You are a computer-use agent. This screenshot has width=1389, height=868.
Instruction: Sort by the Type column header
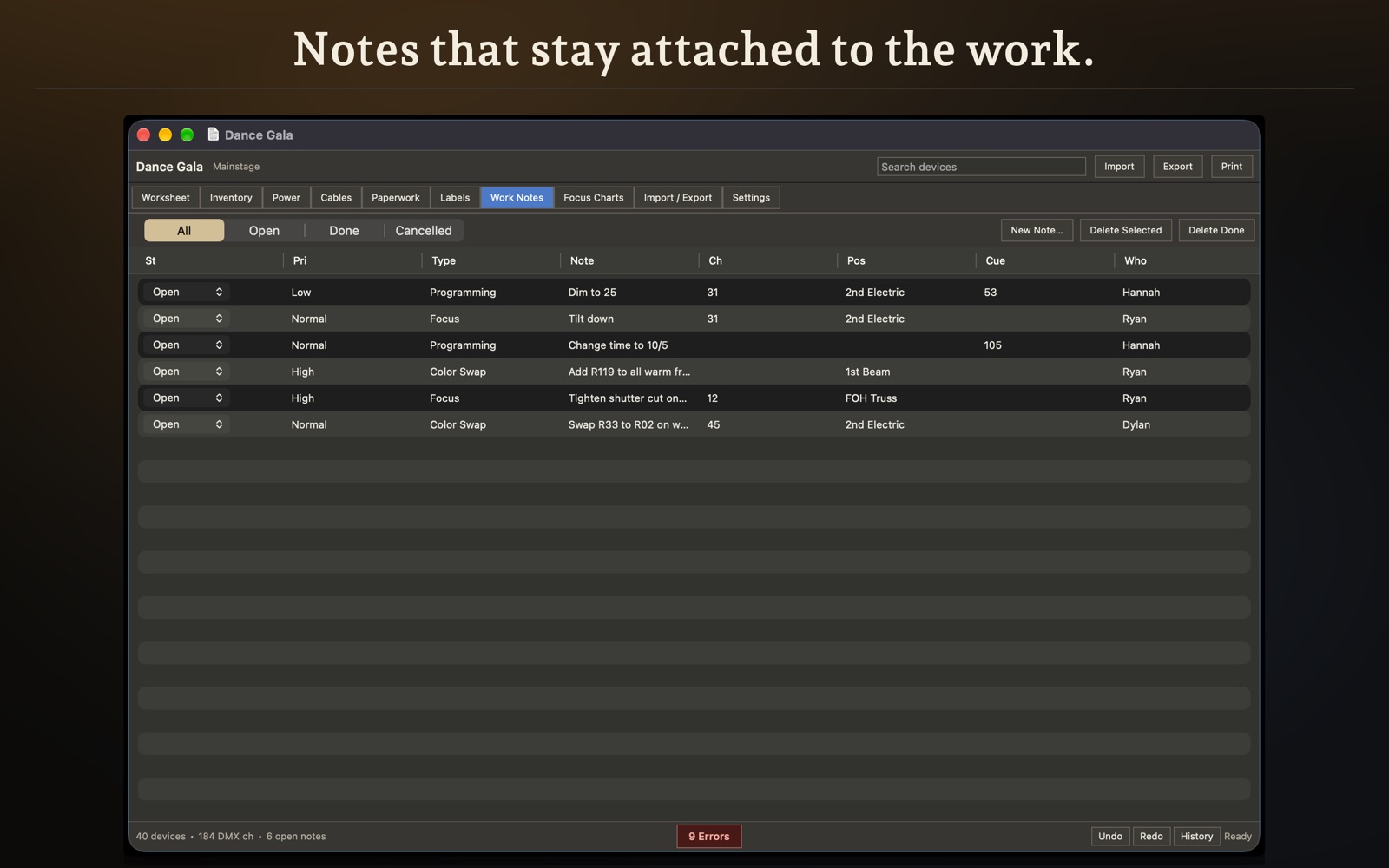pos(444,260)
